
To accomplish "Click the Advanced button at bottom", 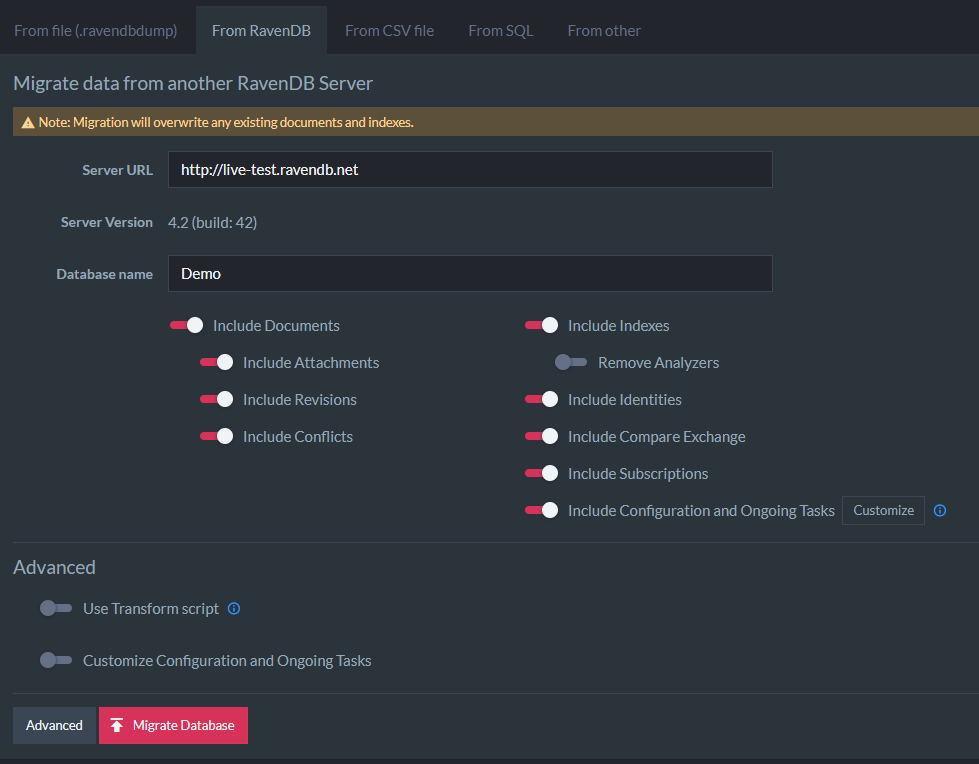I will pyautogui.click(x=54, y=725).
